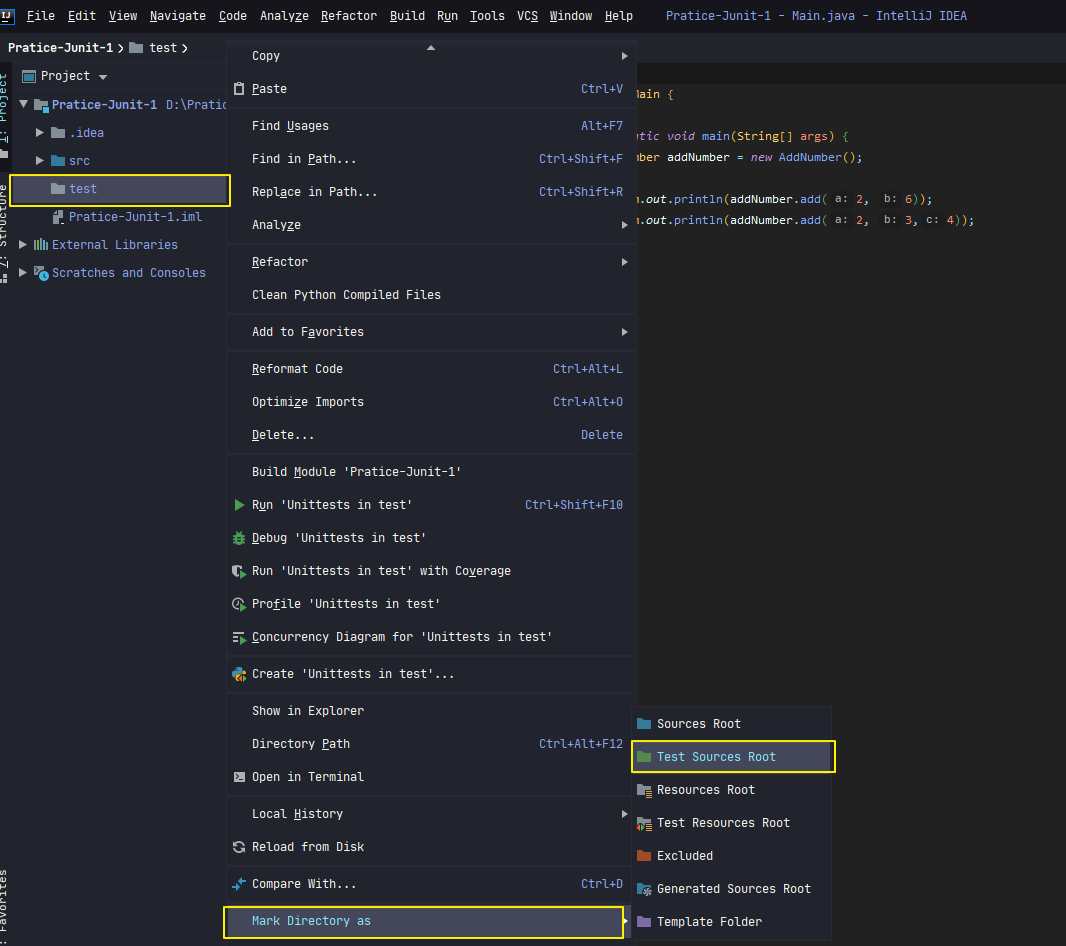Open the Copy submenu arrow

coord(624,56)
